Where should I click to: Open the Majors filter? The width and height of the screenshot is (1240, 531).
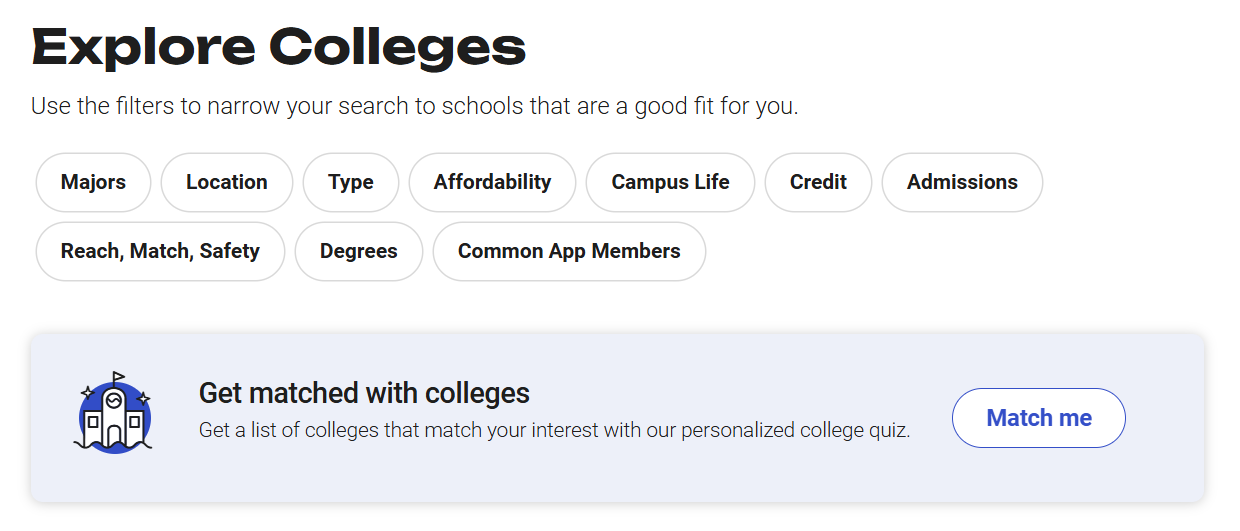point(93,182)
